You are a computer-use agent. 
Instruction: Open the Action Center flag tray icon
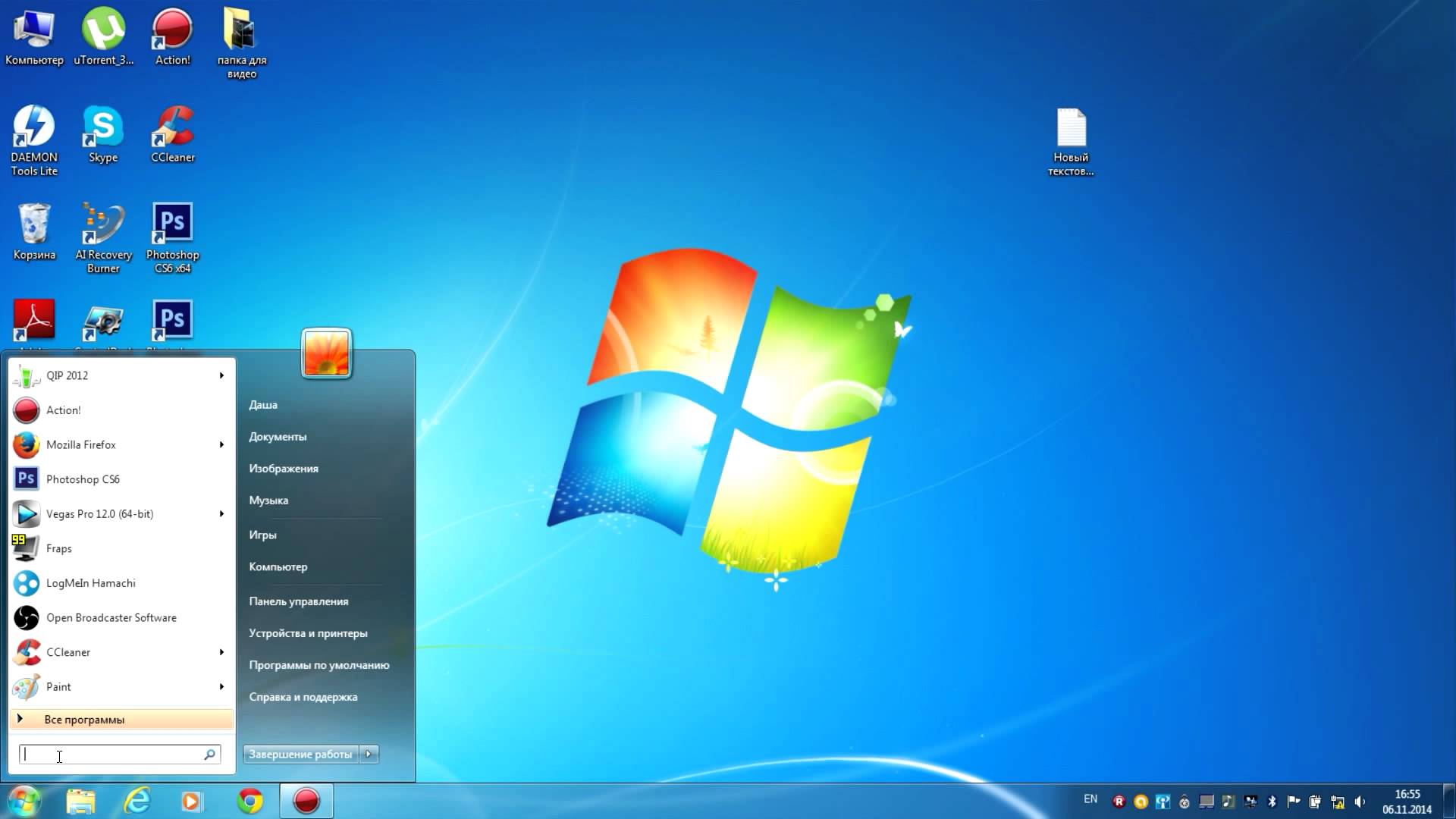(x=1294, y=802)
